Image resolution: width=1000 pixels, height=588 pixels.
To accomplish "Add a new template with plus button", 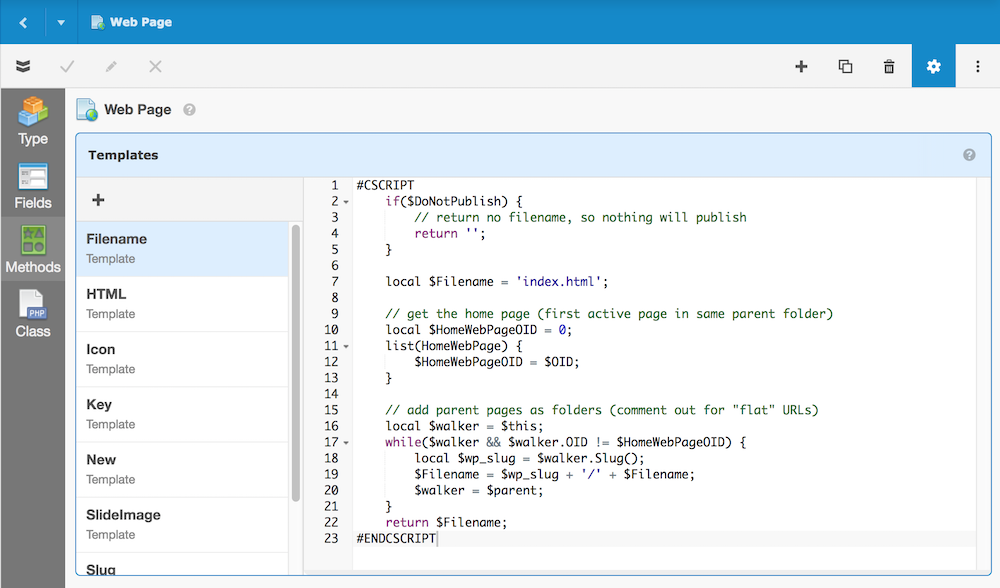I will 98,200.
